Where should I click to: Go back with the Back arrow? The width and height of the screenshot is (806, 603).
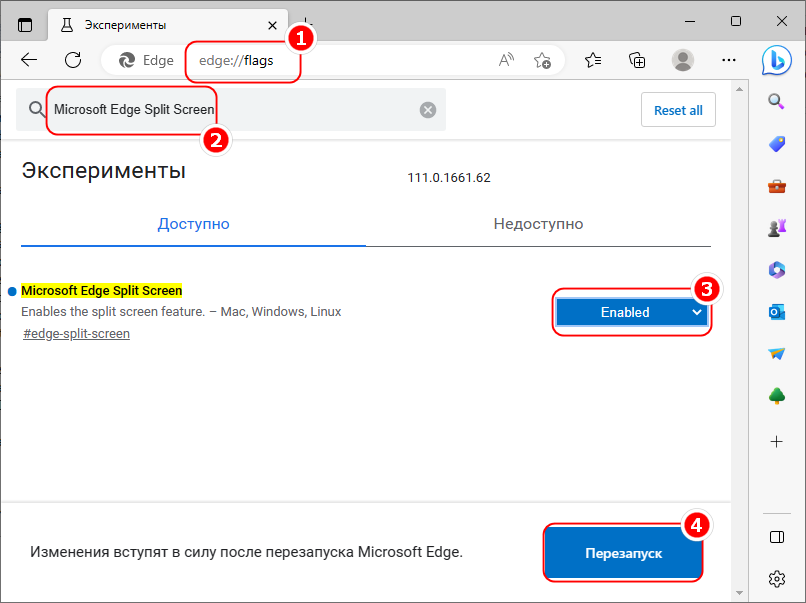point(29,60)
